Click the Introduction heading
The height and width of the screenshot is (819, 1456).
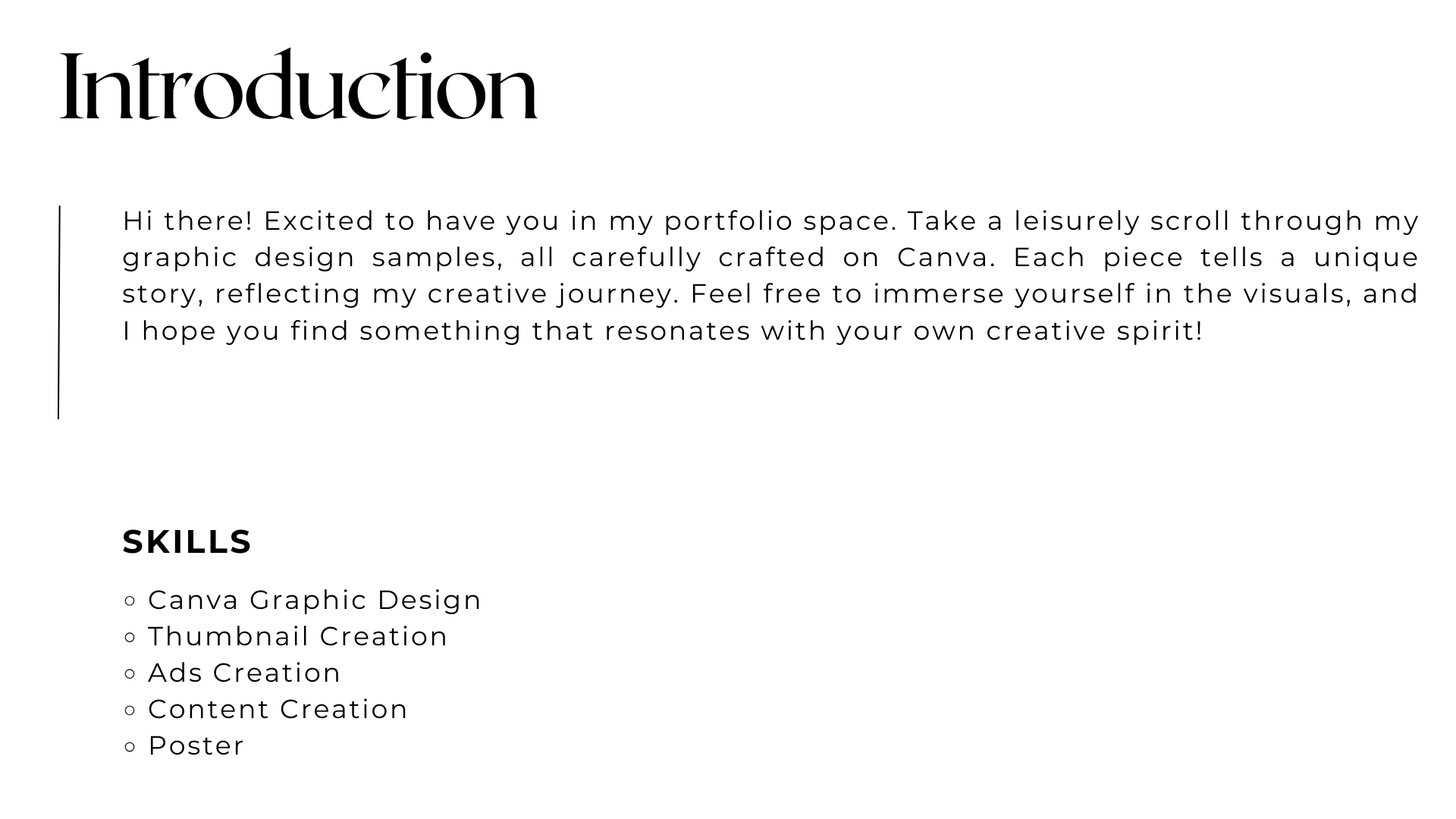(299, 85)
